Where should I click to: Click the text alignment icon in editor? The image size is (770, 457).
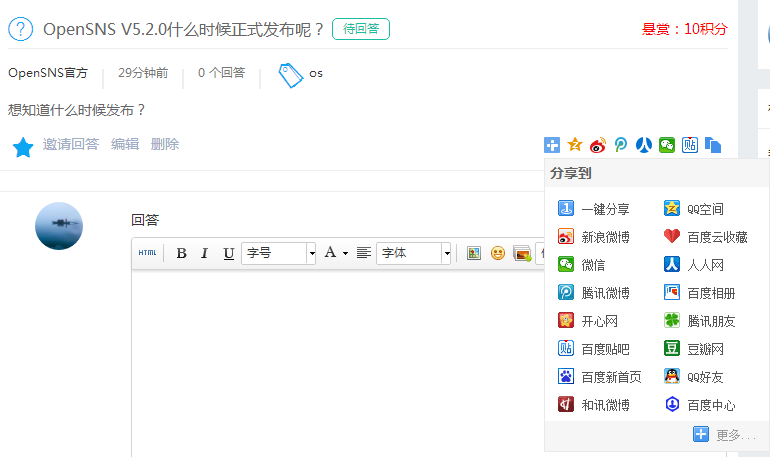click(363, 253)
